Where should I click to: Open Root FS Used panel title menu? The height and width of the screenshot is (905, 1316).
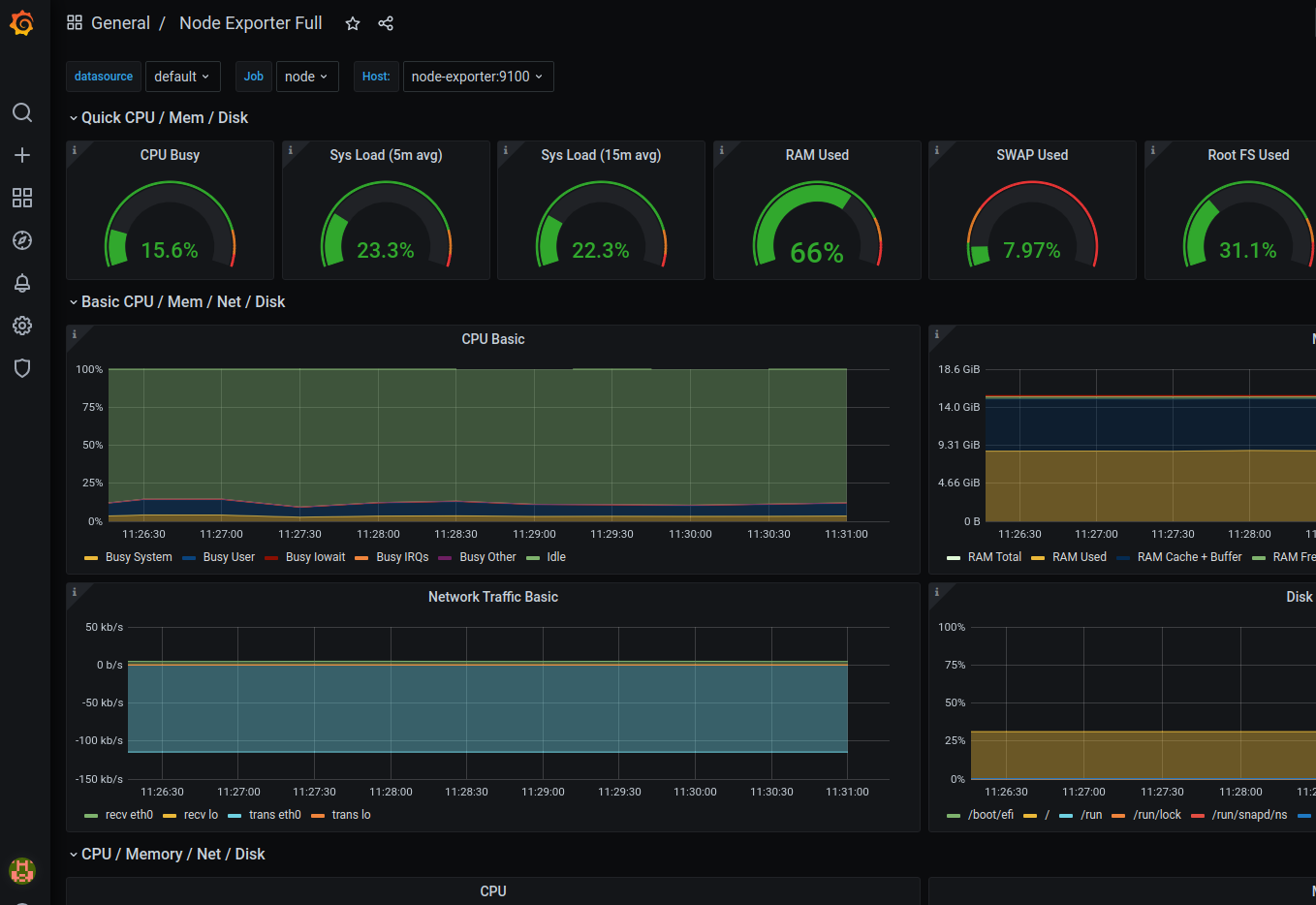click(1248, 155)
